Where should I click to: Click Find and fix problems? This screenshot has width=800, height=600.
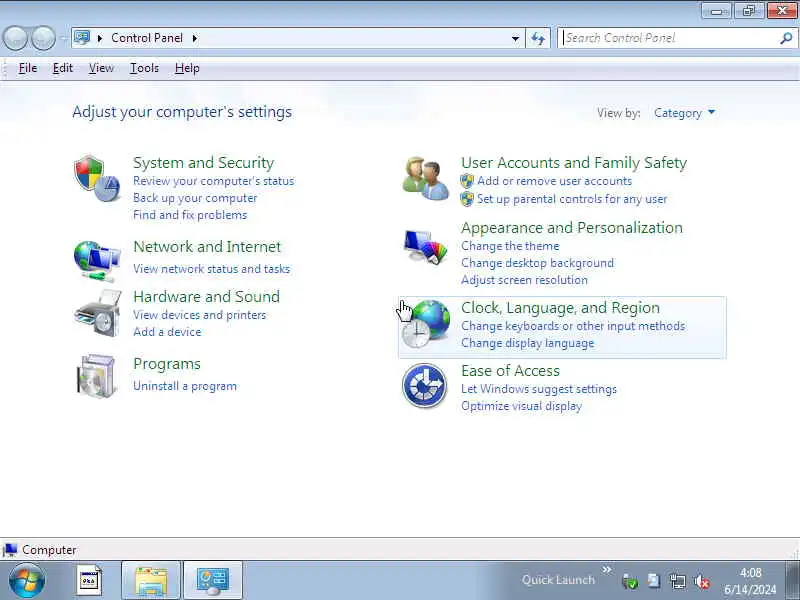pos(190,215)
